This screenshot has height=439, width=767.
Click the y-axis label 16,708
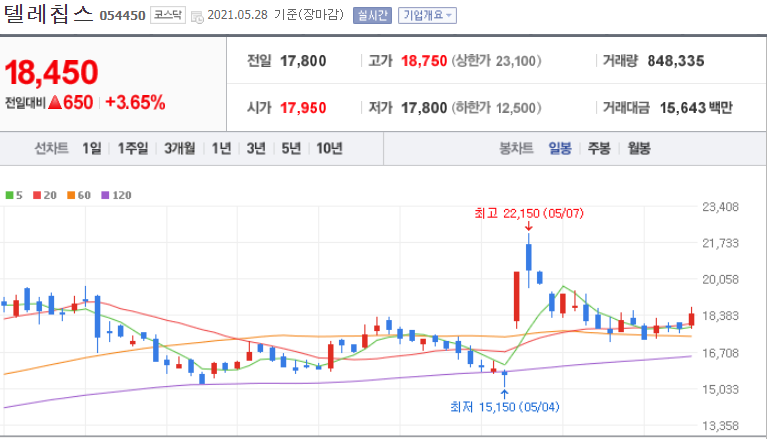pos(720,353)
